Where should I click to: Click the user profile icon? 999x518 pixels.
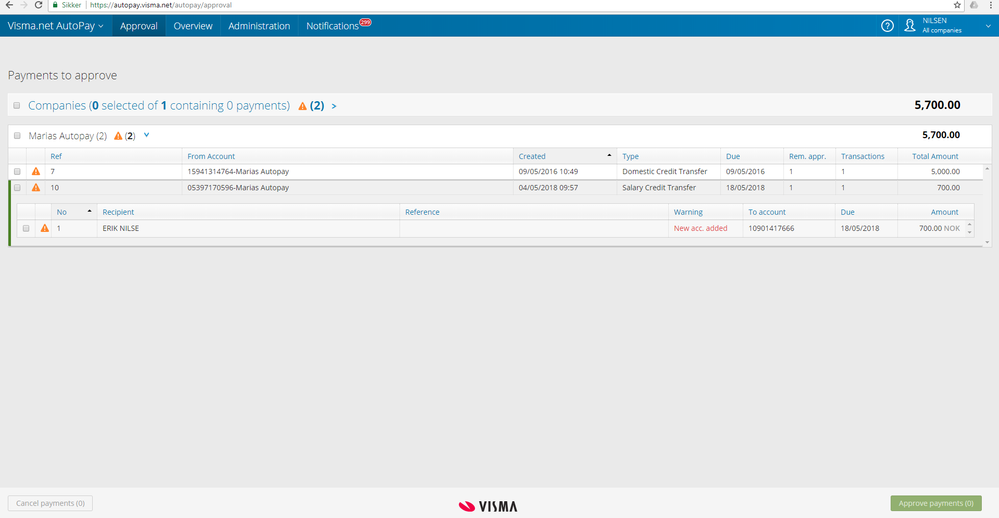click(x=910, y=25)
